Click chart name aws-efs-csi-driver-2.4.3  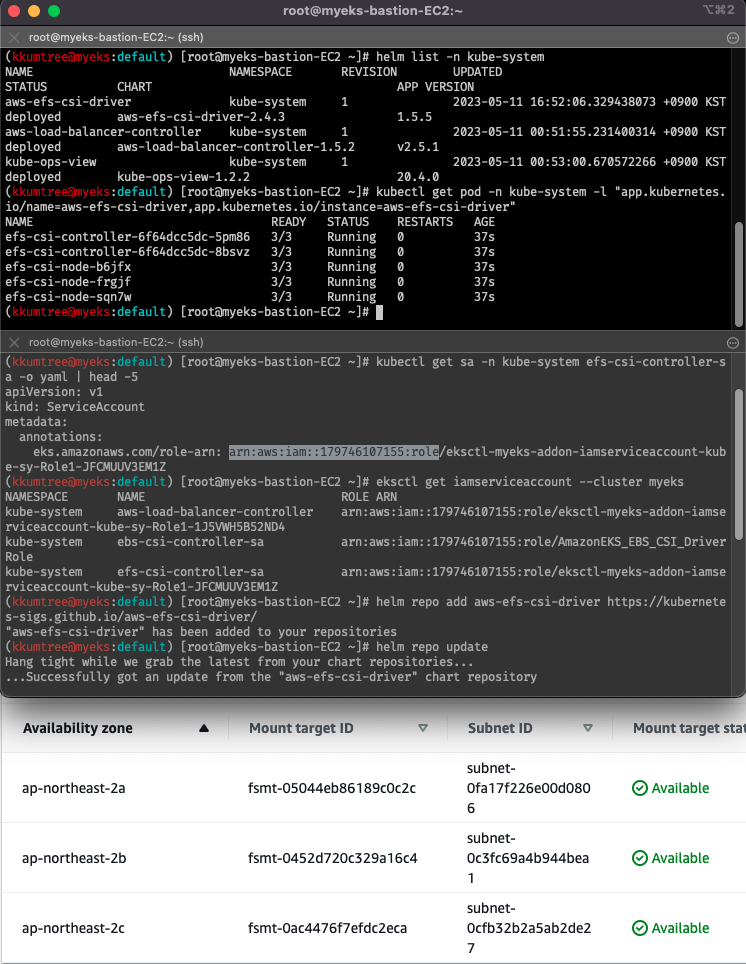(200, 117)
